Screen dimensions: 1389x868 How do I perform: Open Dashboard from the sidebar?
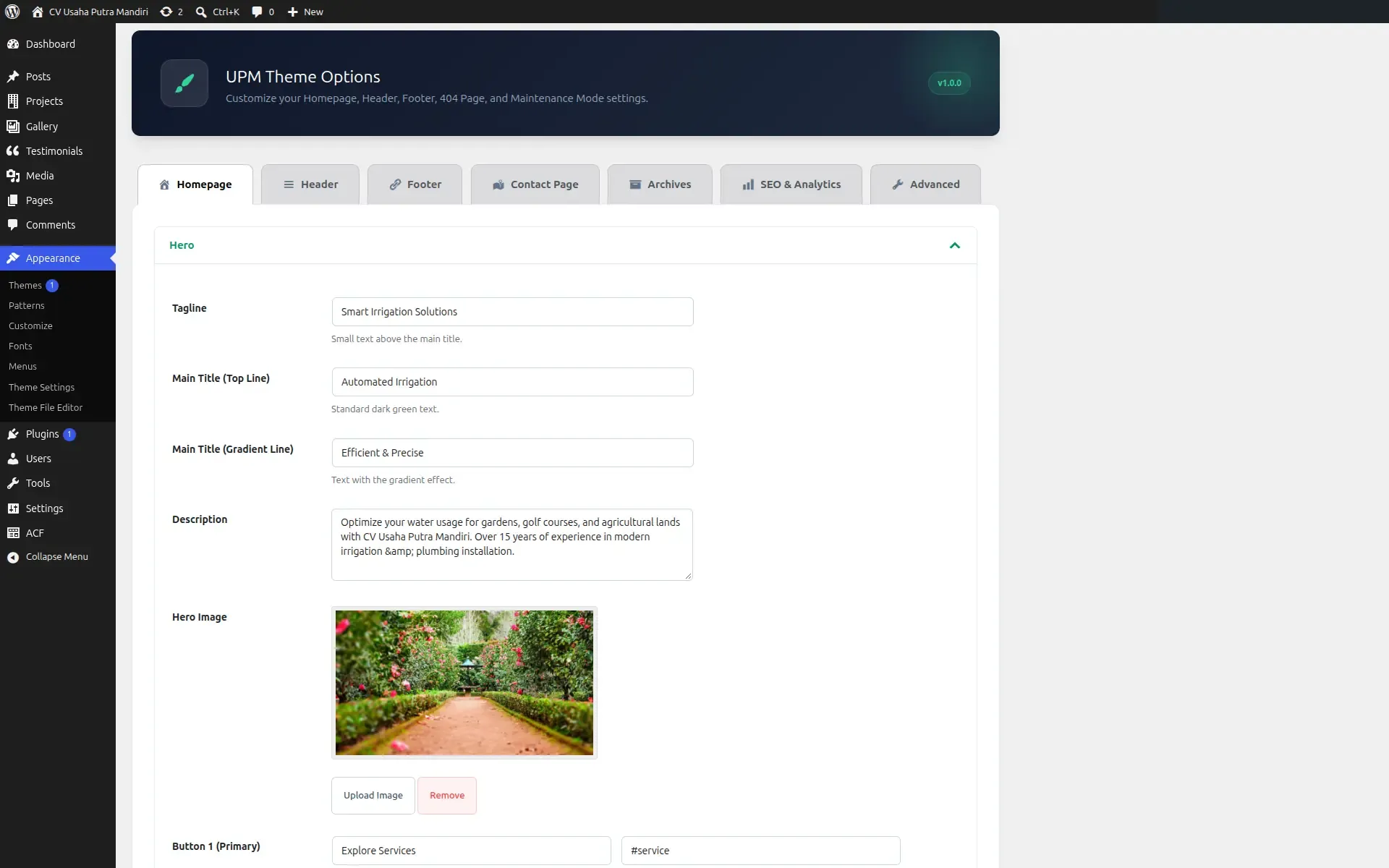58,44
